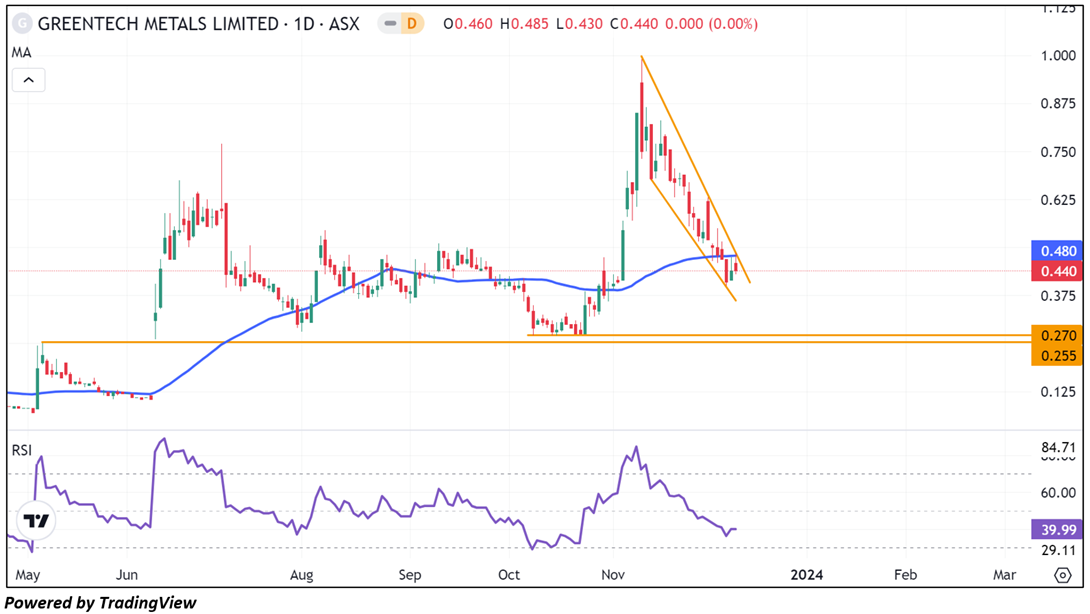
Task: Click the price change 0.000 (0.00%) value
Action: click(711, 24)
